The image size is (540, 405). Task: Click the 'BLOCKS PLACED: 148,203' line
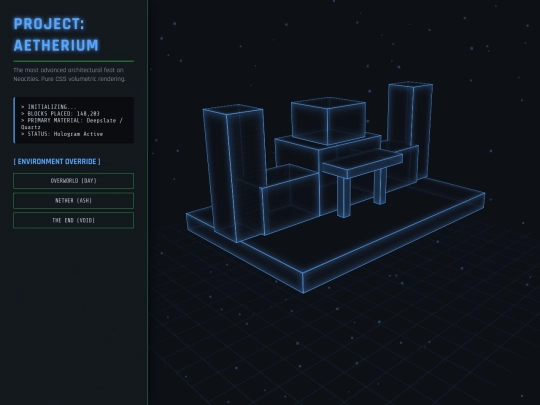[60, 114]
